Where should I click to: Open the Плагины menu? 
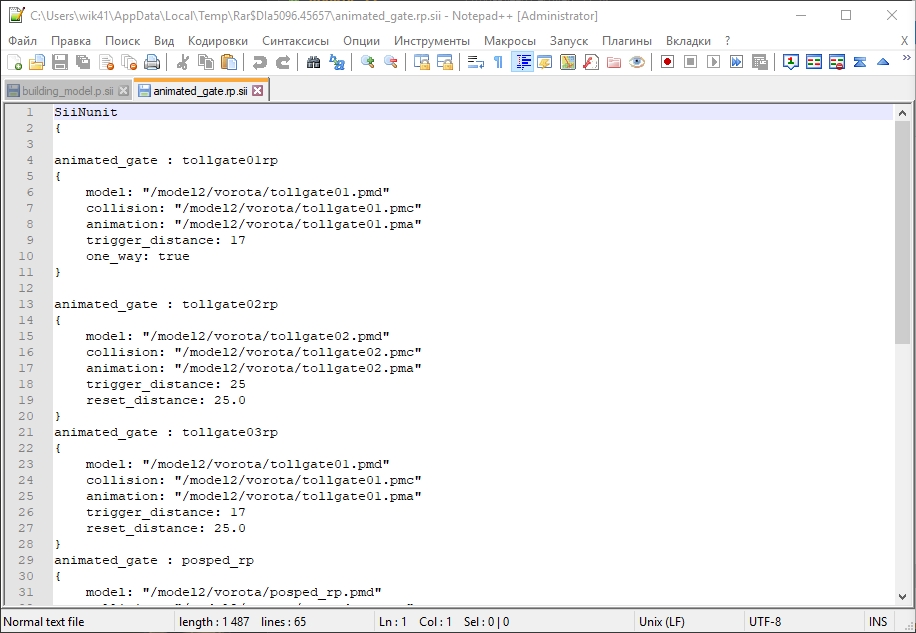(626, 41)
